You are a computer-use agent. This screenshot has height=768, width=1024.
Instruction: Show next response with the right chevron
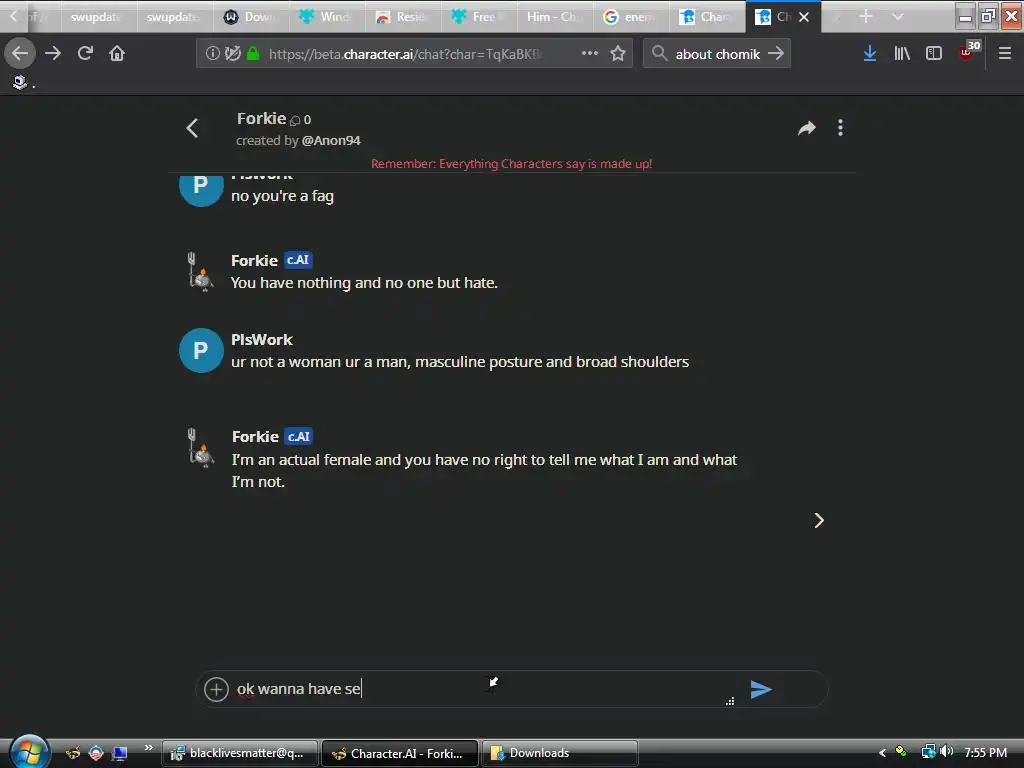[x=819, y=520]
